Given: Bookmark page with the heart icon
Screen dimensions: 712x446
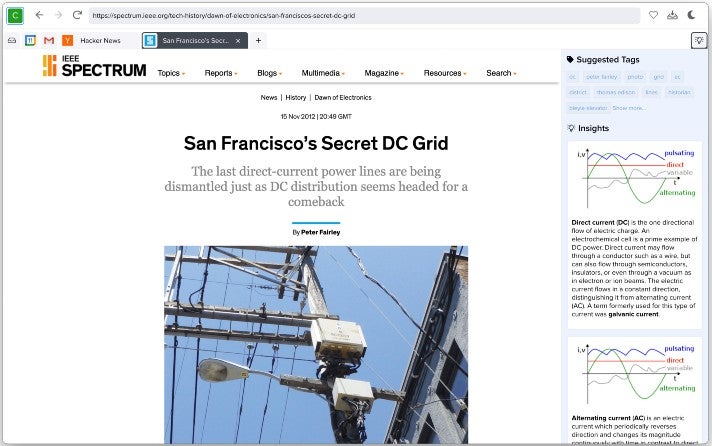Looking at the screenshot, I should 653,15.
